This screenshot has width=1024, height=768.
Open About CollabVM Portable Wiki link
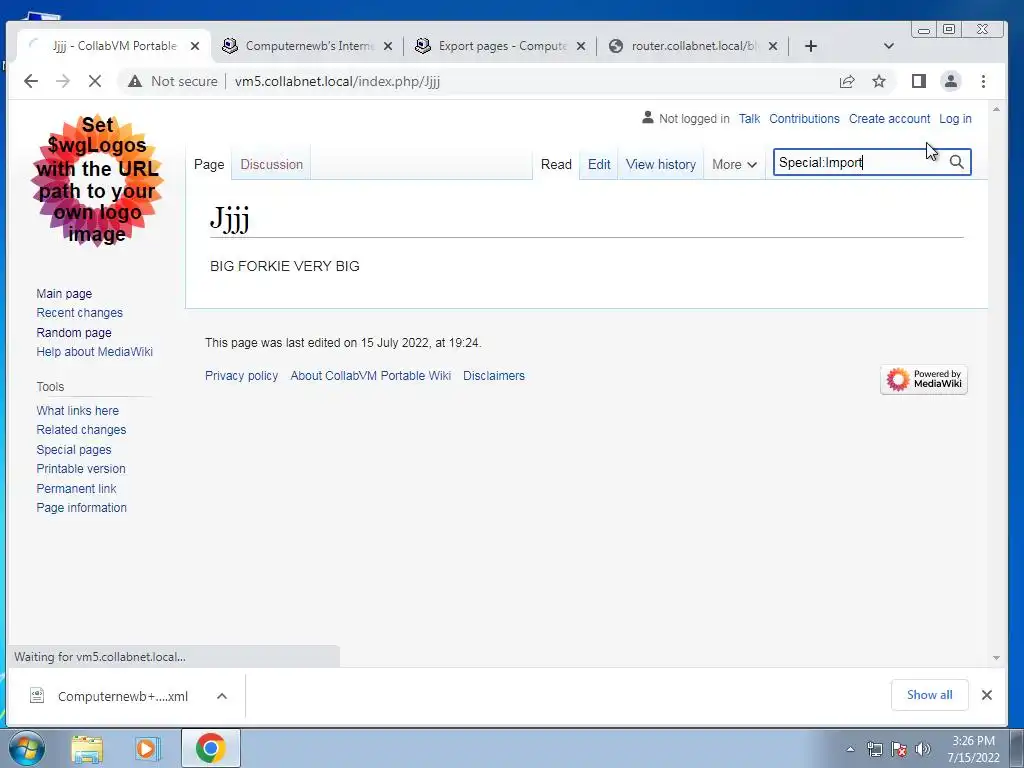pyautogui.click(x=370, y=376)
